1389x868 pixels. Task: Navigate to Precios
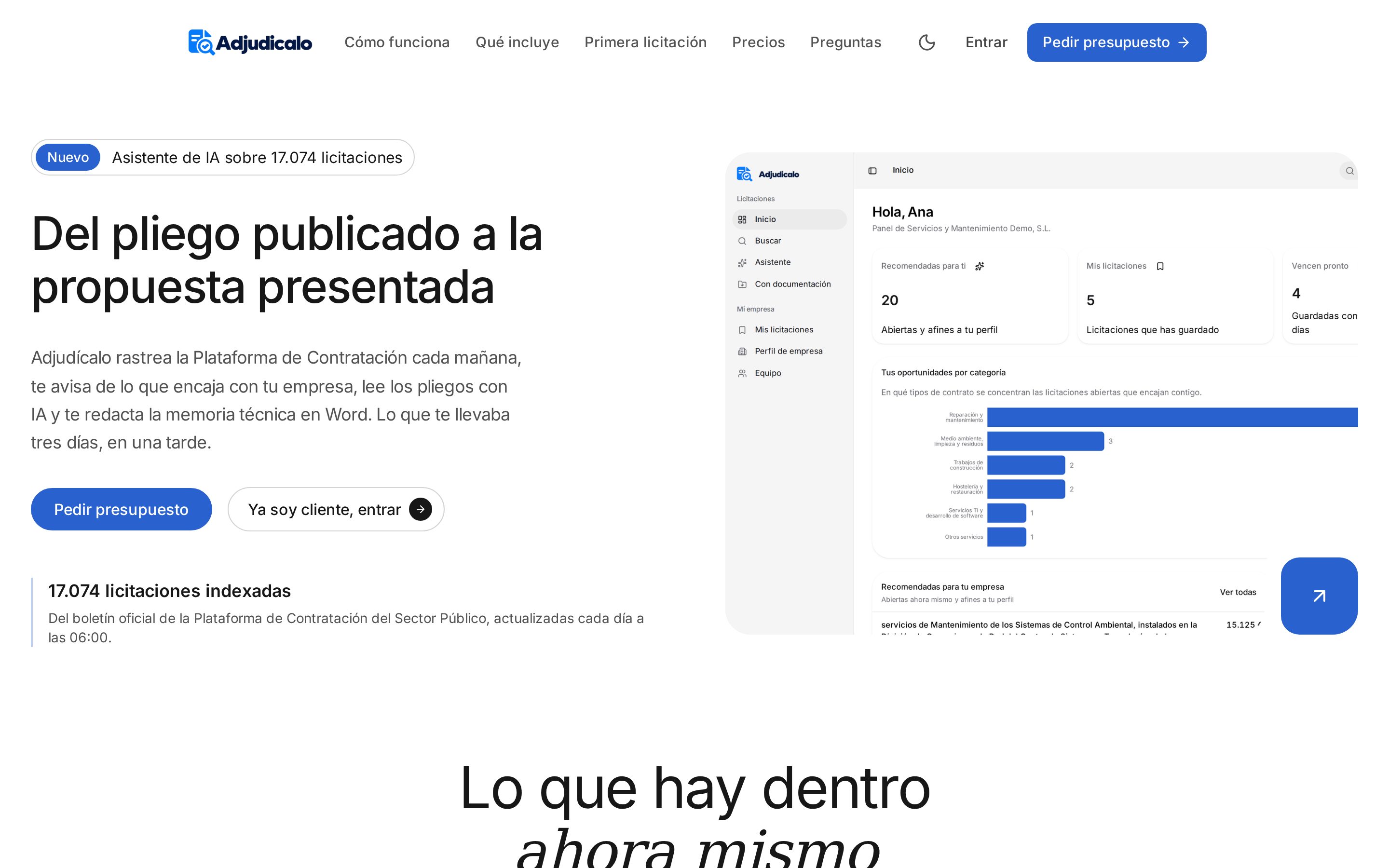point(758,42)
